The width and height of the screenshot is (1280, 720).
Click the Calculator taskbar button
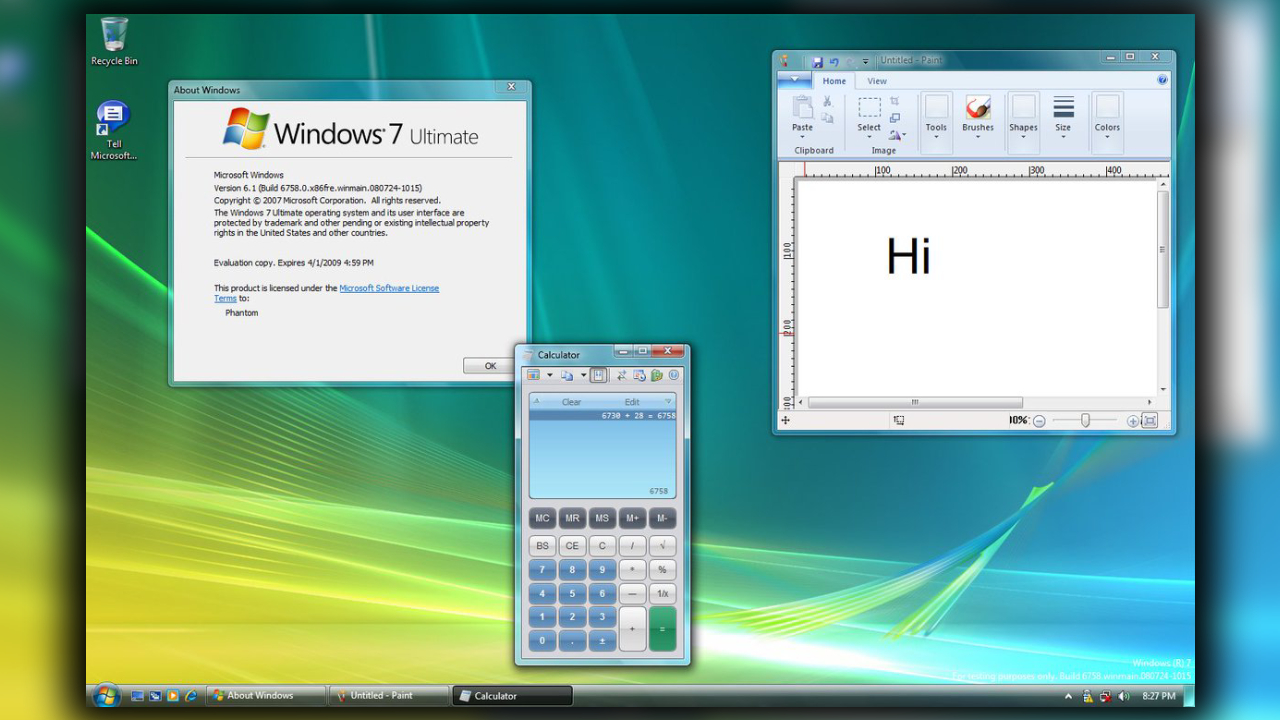pyautogui.click(x=511, y=695)
